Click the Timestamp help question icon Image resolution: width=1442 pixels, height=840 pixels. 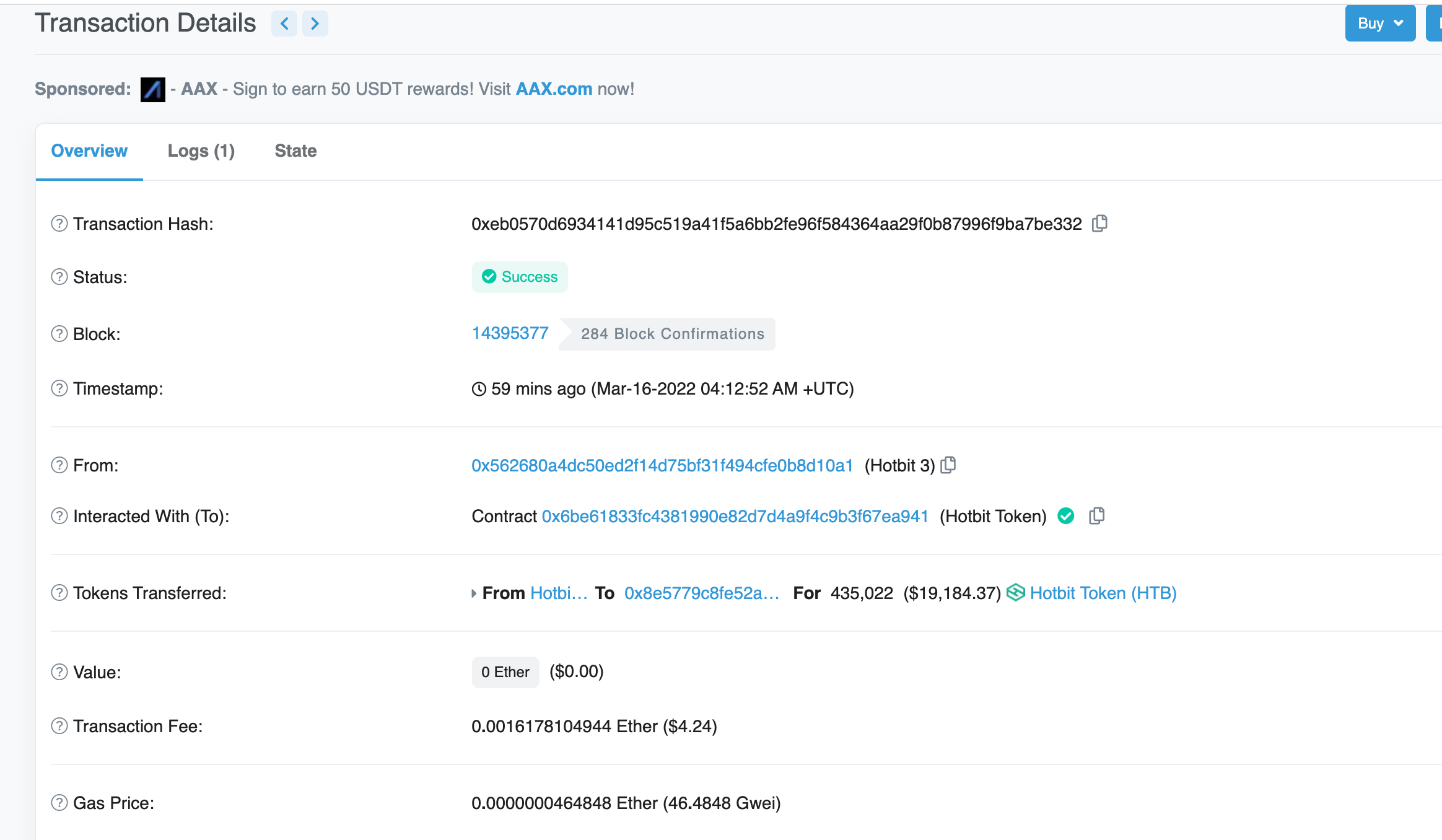[x=59, y=388]
